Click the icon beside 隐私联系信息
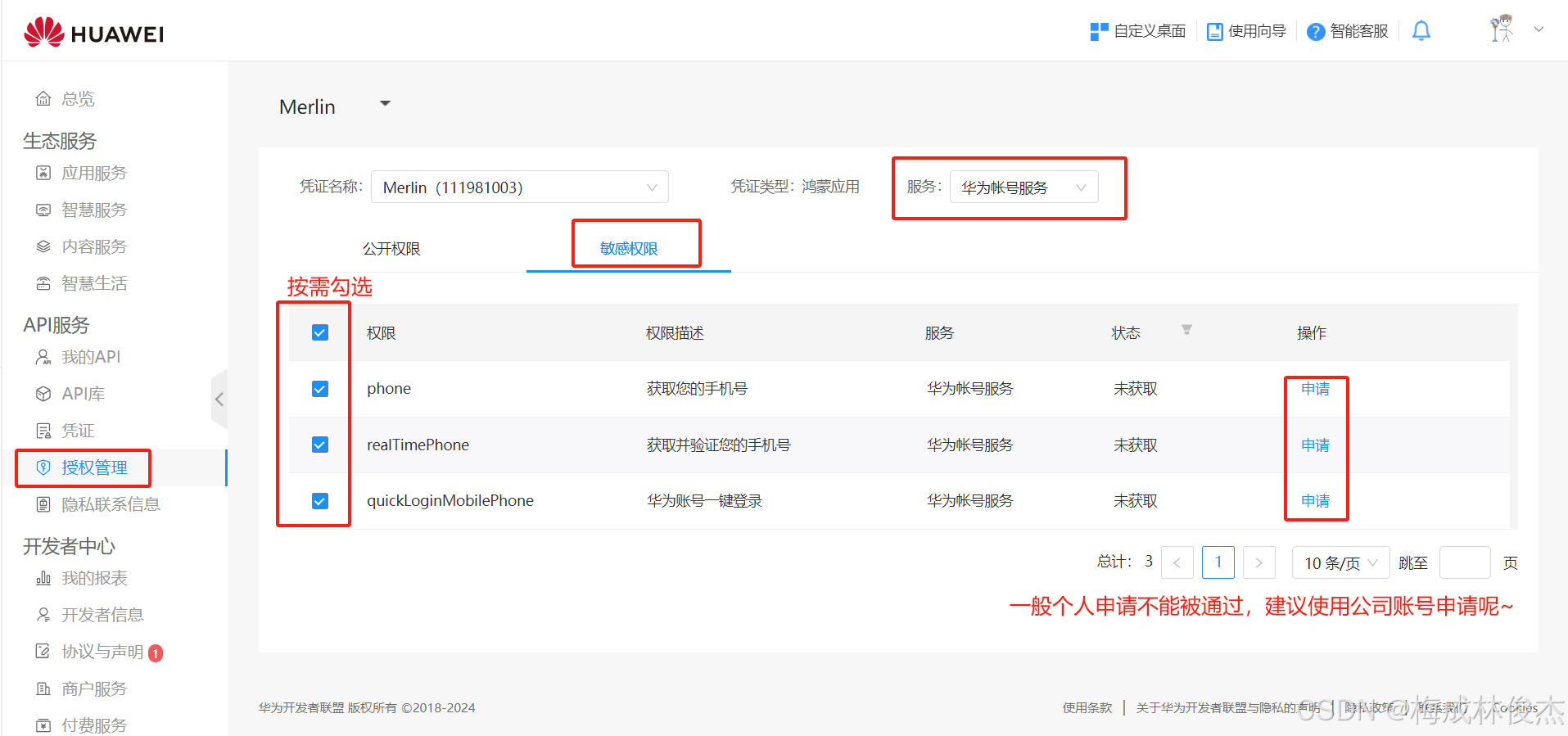The width and height of the screenshot is (1568, 736). 43,504
